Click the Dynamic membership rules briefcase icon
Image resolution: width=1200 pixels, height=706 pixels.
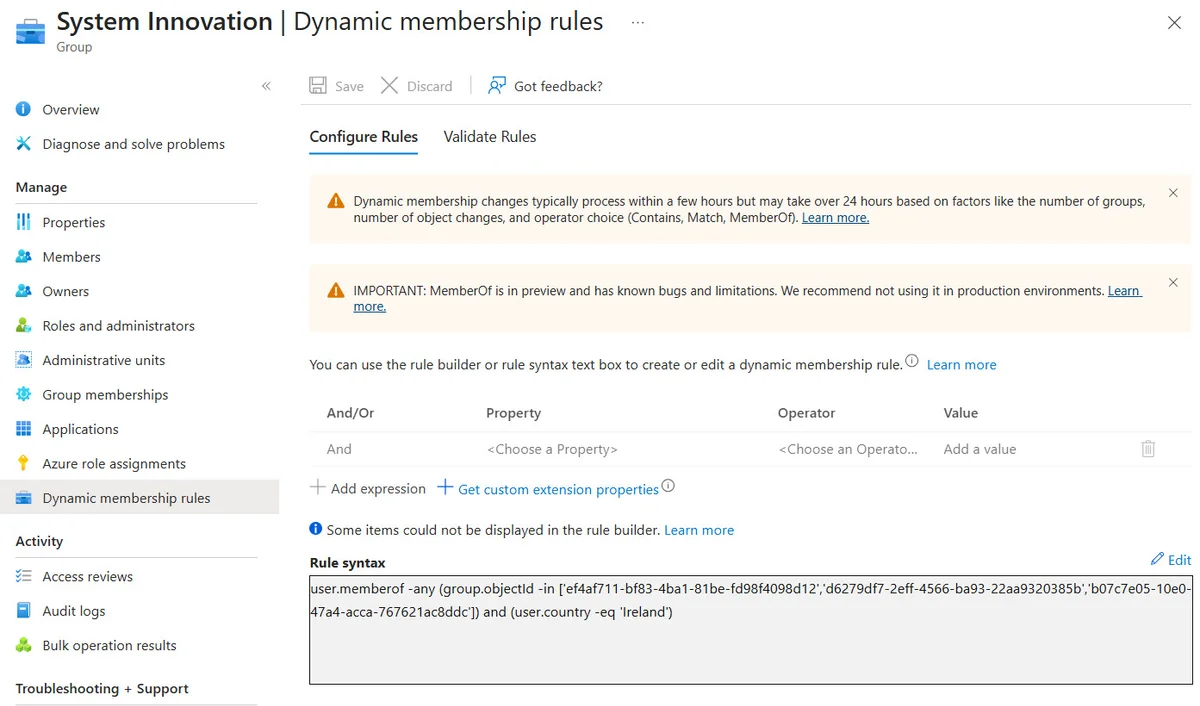coord(23,498)
